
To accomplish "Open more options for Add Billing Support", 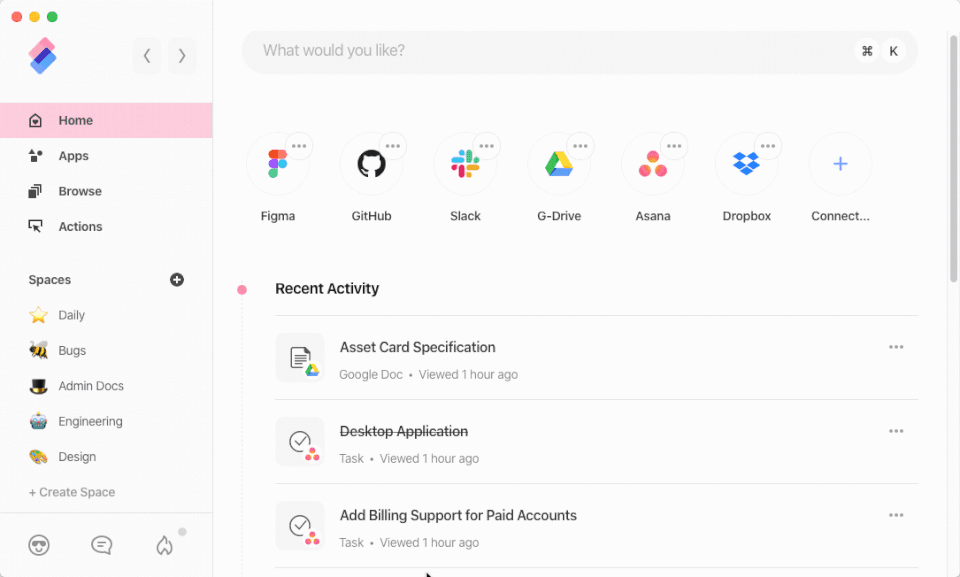I will pyautogui.click(x=896, y=515).
